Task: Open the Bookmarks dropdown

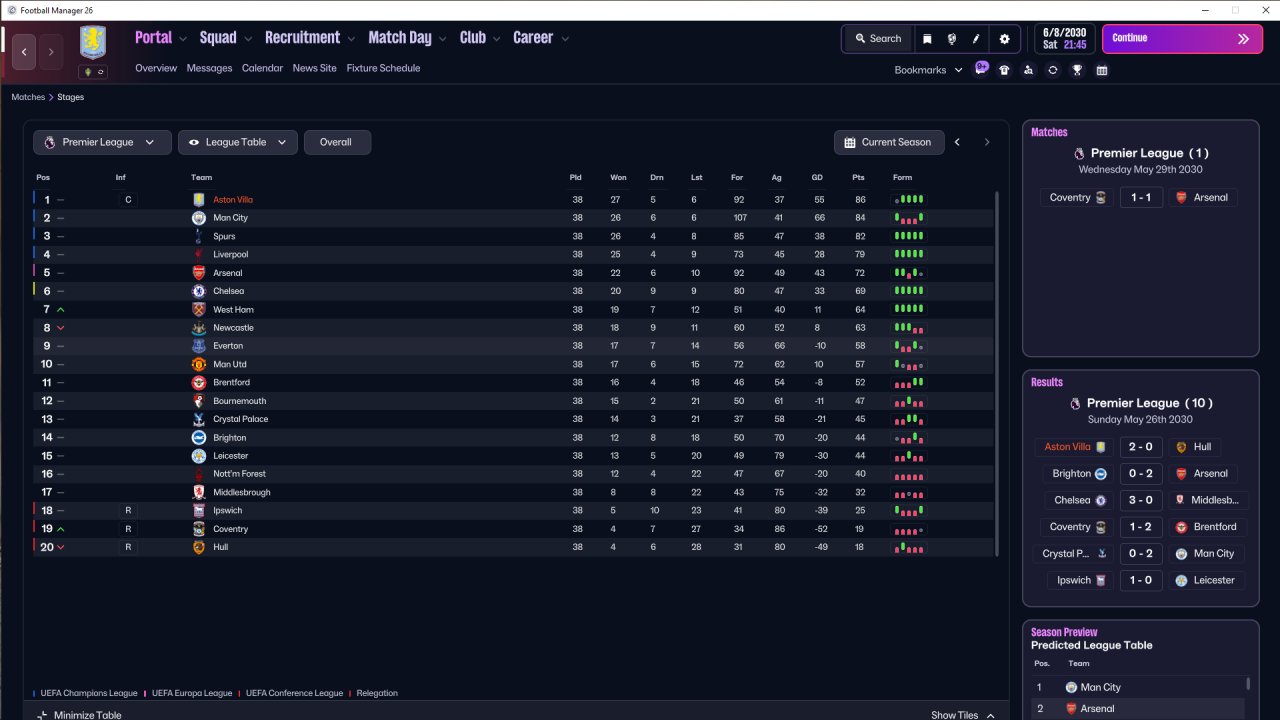Action: (x=928, y=70)
